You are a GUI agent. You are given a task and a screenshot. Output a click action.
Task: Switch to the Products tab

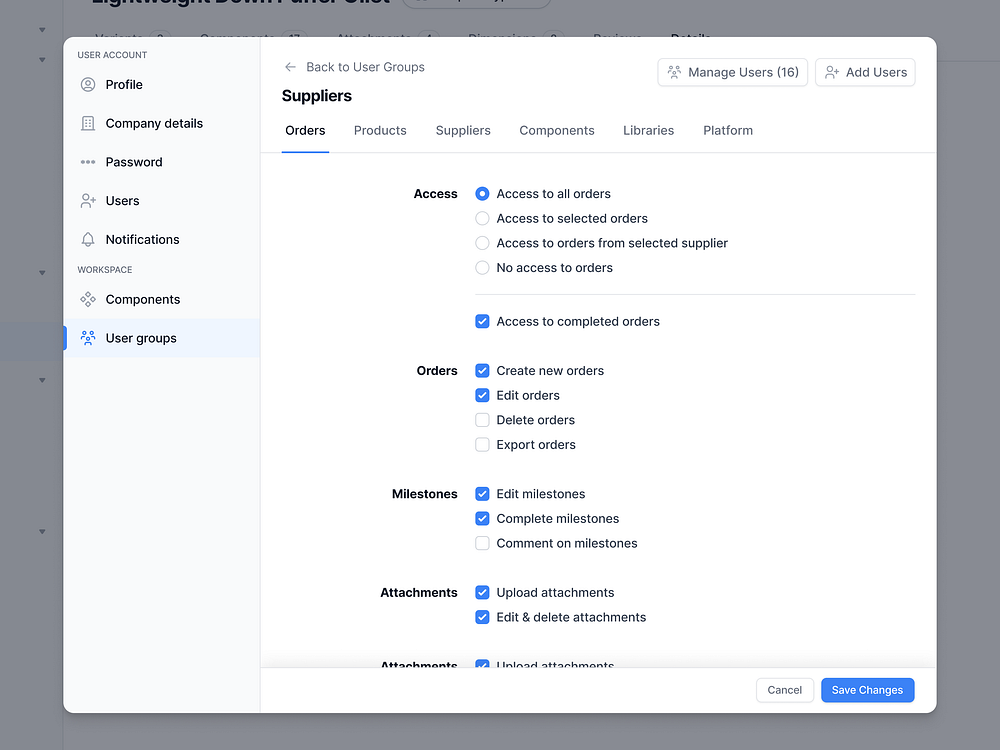pos(380,130)
